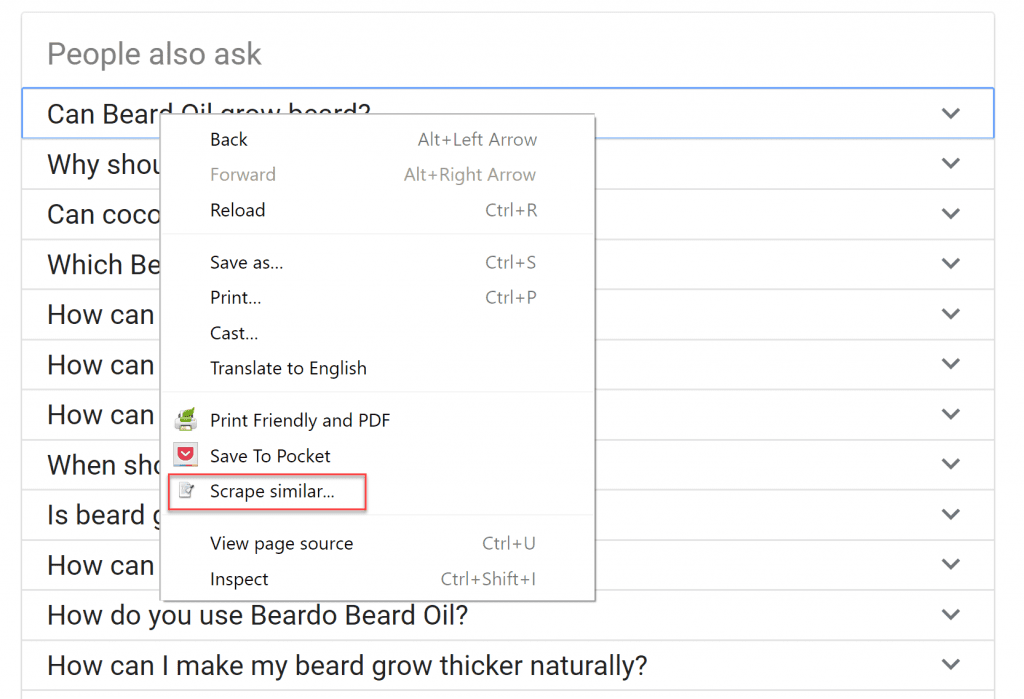This screenshot has height=699, width=1024.
Task: Expand 'How can I make my beard grow thicker naturally?'
Action: (949, 664)
